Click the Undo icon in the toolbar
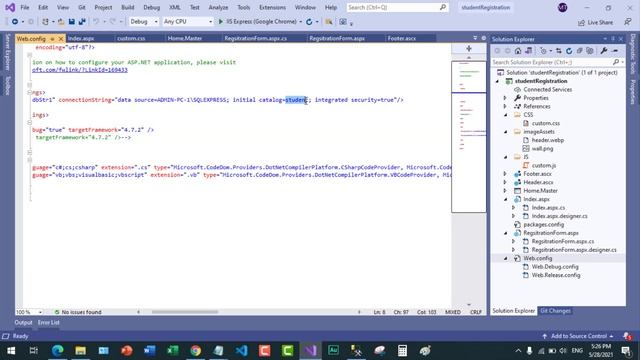640x360 pixels. tap(96, 22)
